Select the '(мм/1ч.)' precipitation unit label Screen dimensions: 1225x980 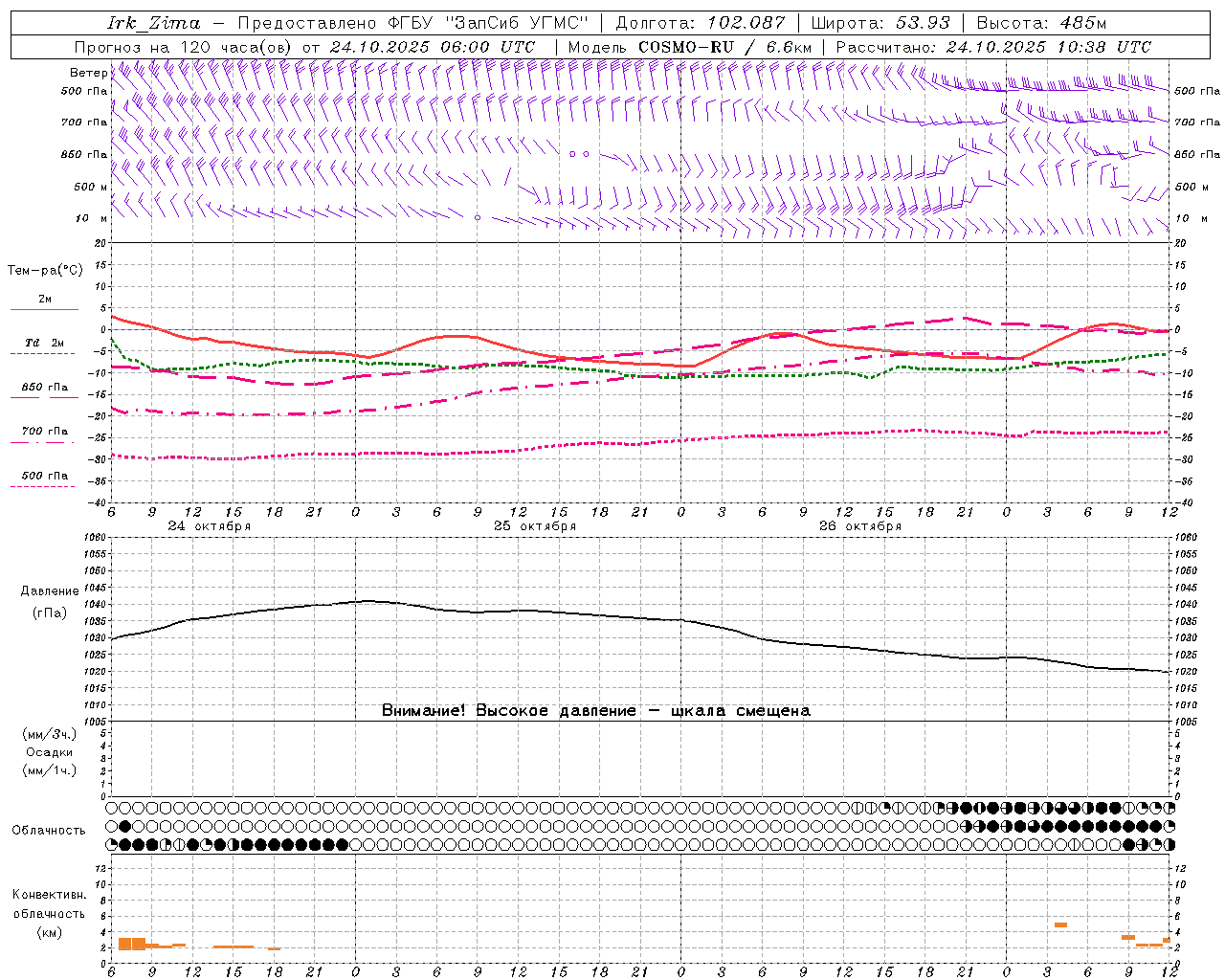click(50, 771)
